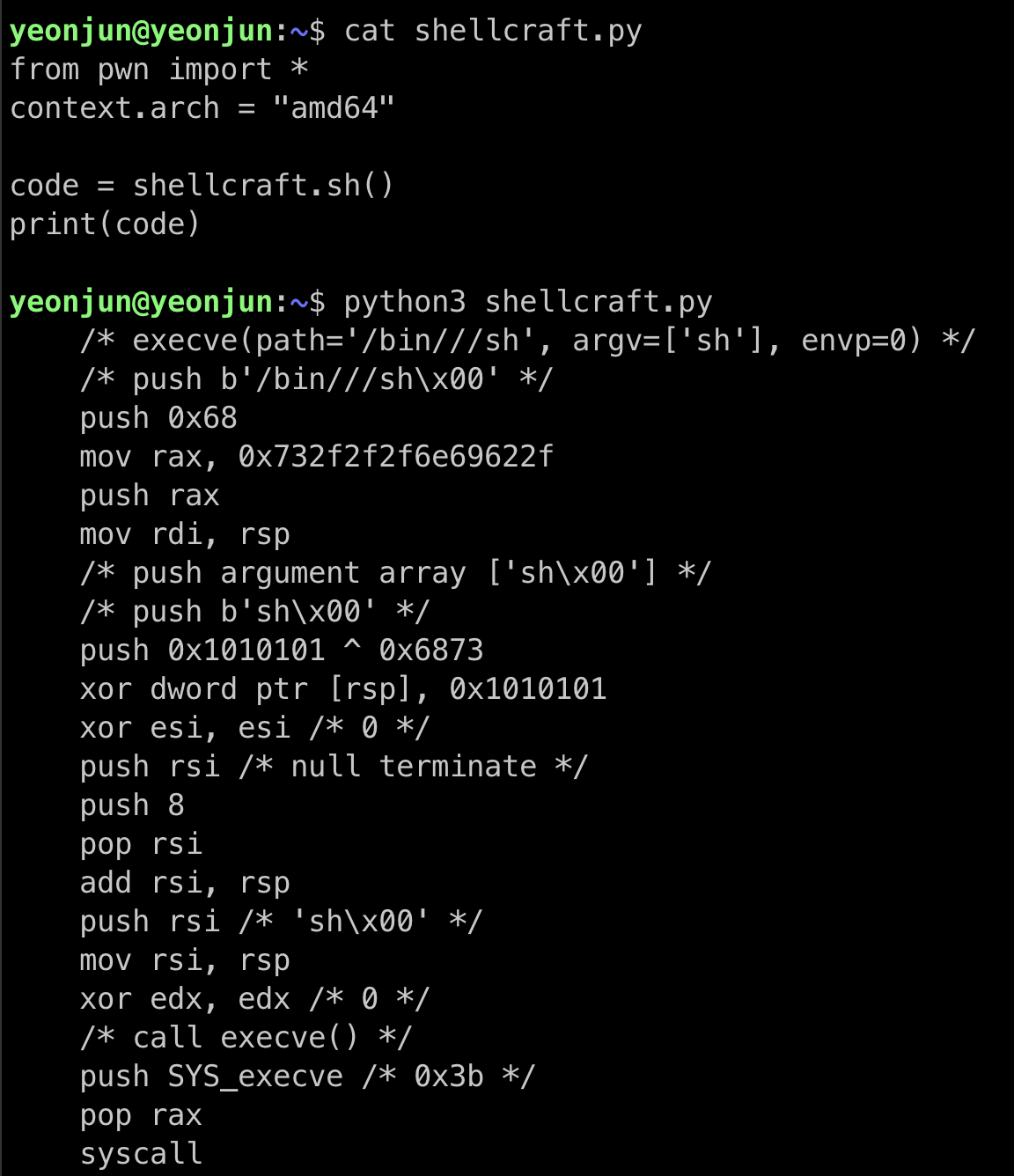Click the 'push SYS_execve' instruction
Screen dimensions: 1014x1176
(211, 1077)
